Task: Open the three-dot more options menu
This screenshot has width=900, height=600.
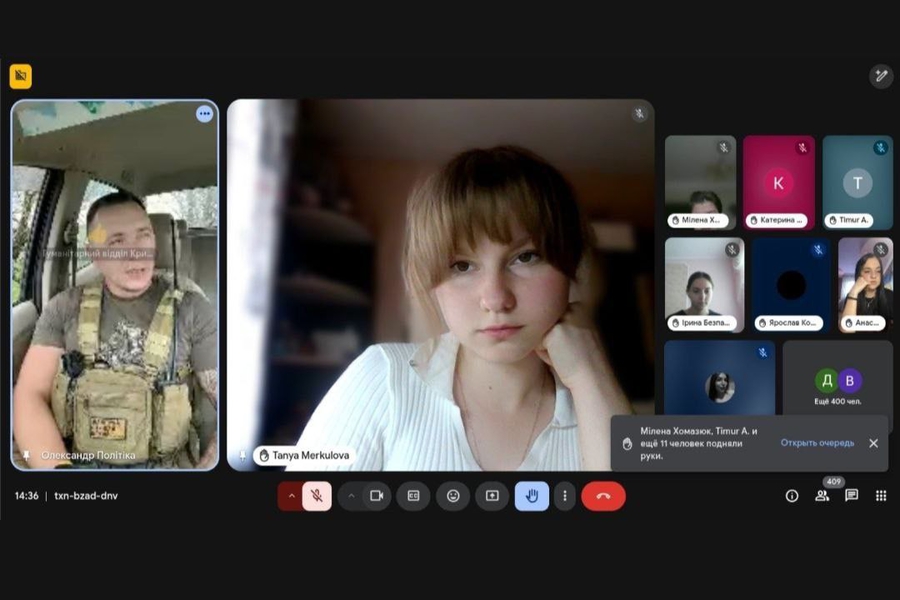Action: tap(565, 496)
